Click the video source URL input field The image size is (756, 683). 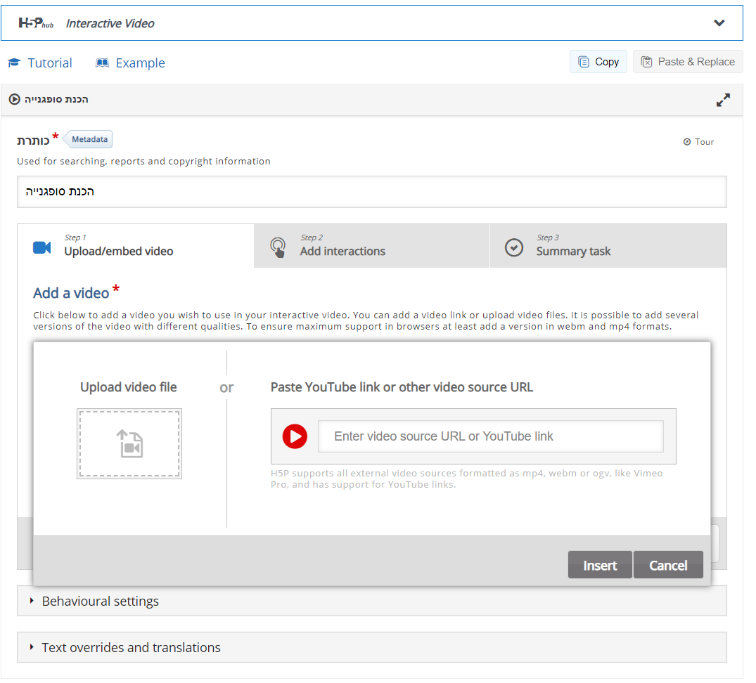pyautogui.click(x=490, y=436)
